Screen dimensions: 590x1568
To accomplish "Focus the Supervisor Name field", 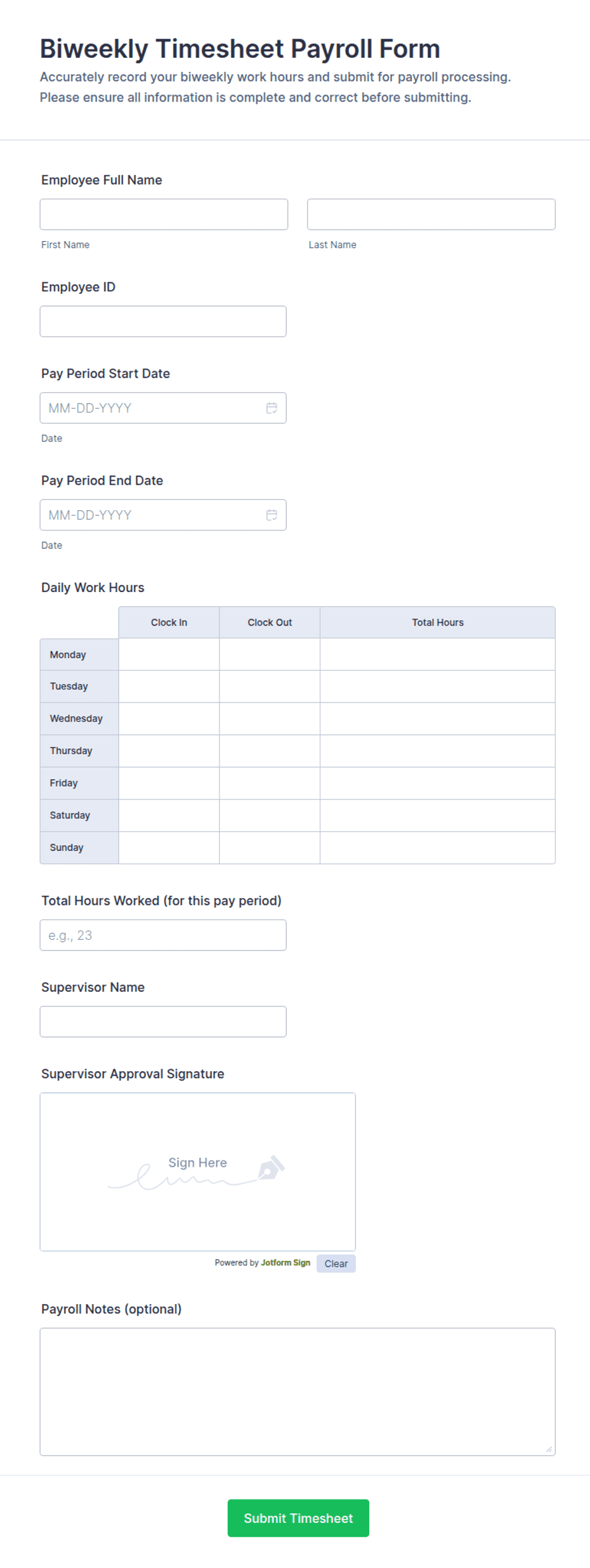I will [x=163, y=1022].
